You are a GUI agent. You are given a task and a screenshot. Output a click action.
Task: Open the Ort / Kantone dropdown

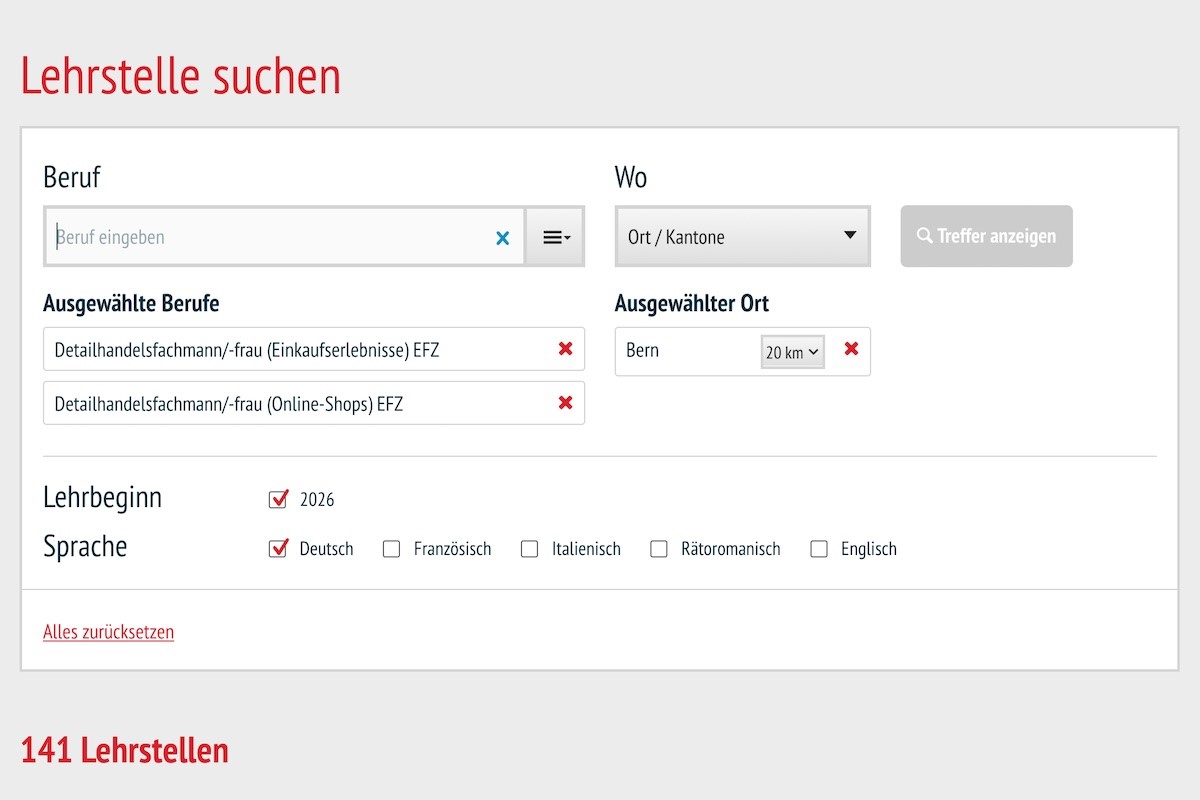(742, 237)
